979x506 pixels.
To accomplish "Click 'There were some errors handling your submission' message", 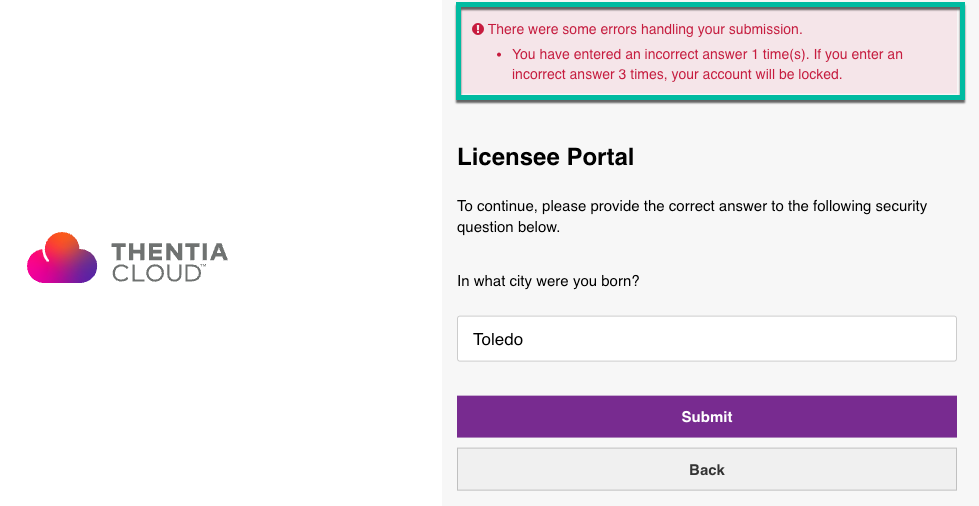I will 645,29.
